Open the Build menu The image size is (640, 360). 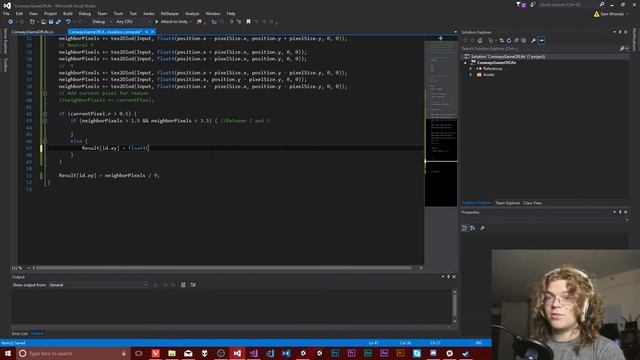[x=68, y=13]
